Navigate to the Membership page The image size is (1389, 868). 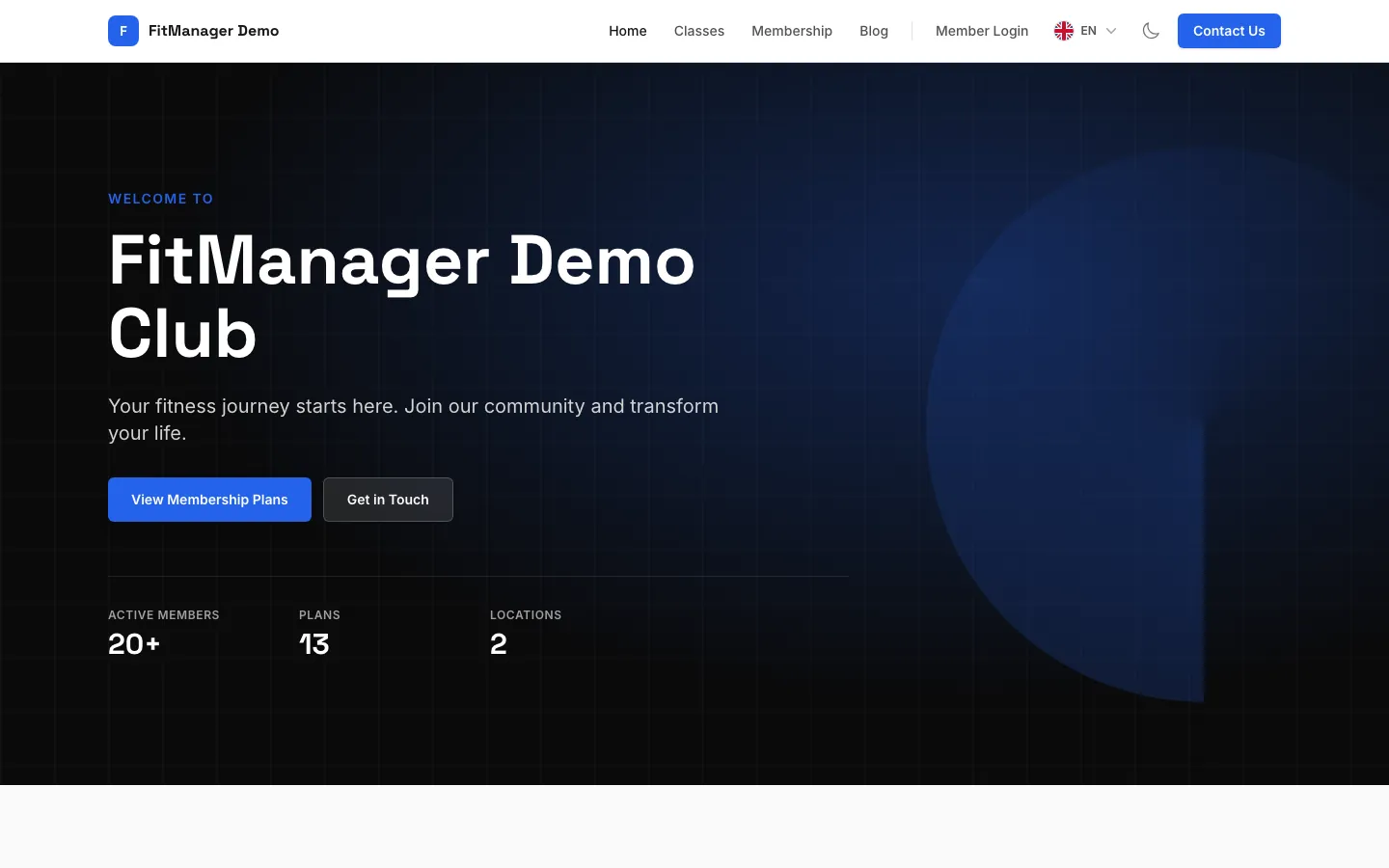click(792, 31)
